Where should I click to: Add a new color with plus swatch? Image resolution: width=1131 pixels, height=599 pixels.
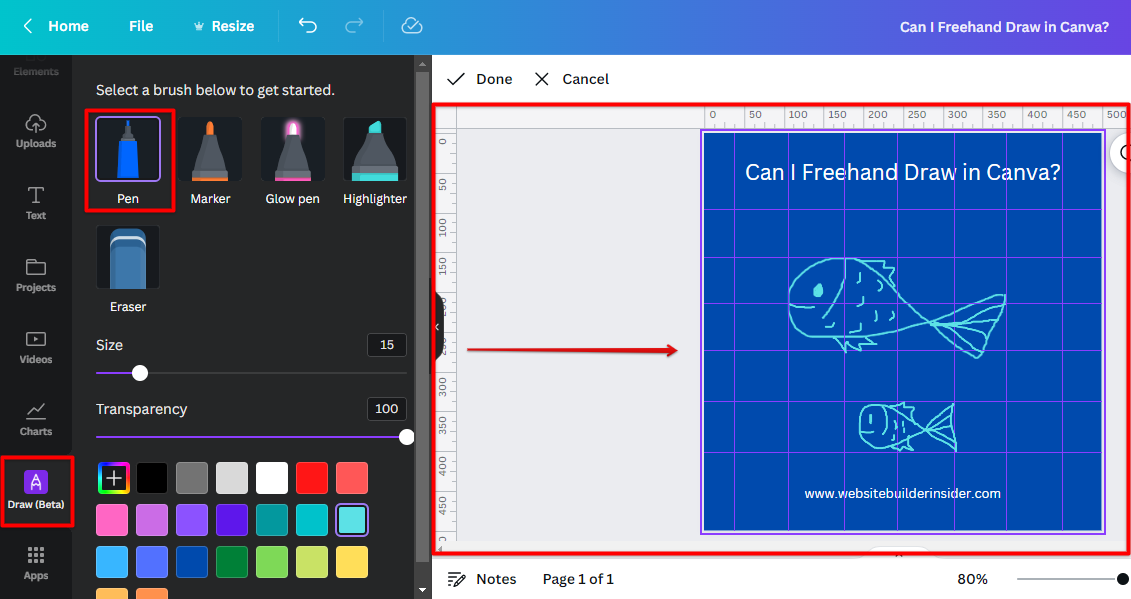click(x=113, y=478)
